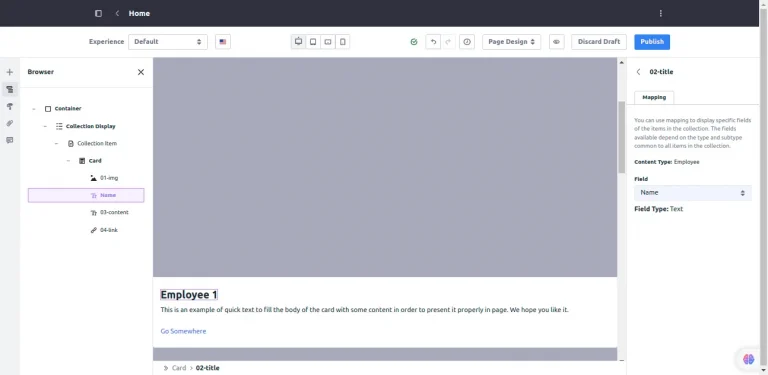Select the Name tree item
The image size is (768, 375).
coord(86,195)
